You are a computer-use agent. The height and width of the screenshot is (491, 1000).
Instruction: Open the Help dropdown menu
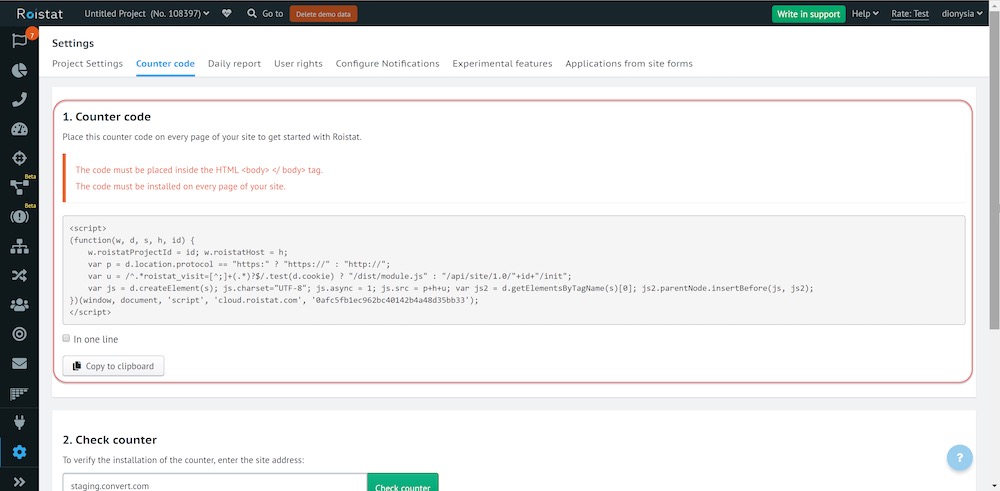pyautogui.click(x=864, y=14)
